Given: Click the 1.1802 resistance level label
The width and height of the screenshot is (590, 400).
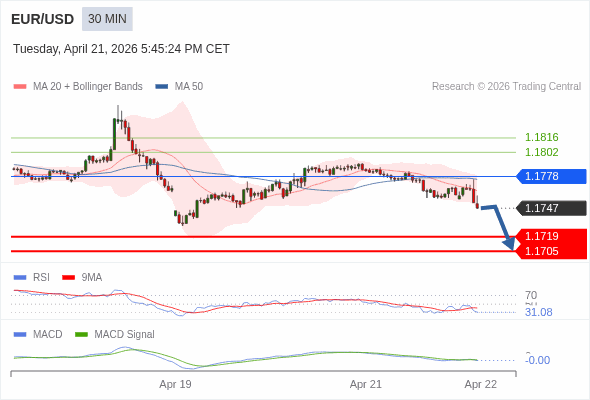Looking at the screenshot, I should (x=541, y=152).
